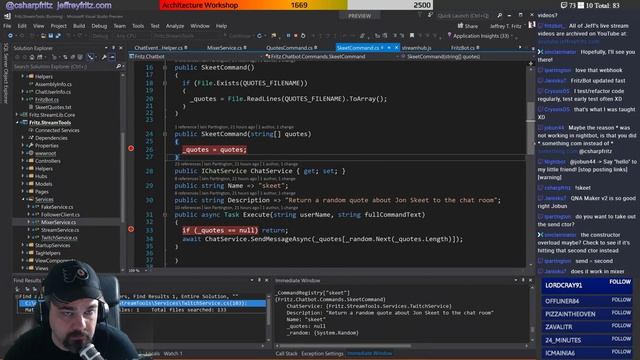Pin the Solution Explorer panel
This screenshot has width=640, height=360.
coord(113,48)
